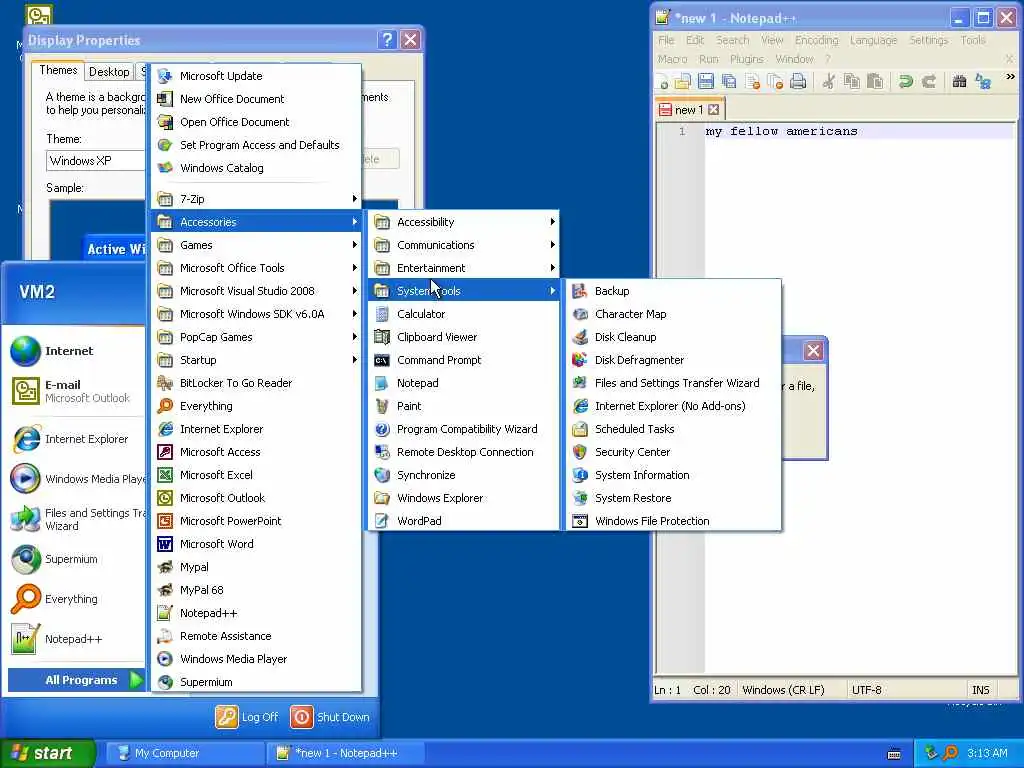
Task: Click the Replace icon in Notepad++ toolbar
Action: [x=982, y=82]
